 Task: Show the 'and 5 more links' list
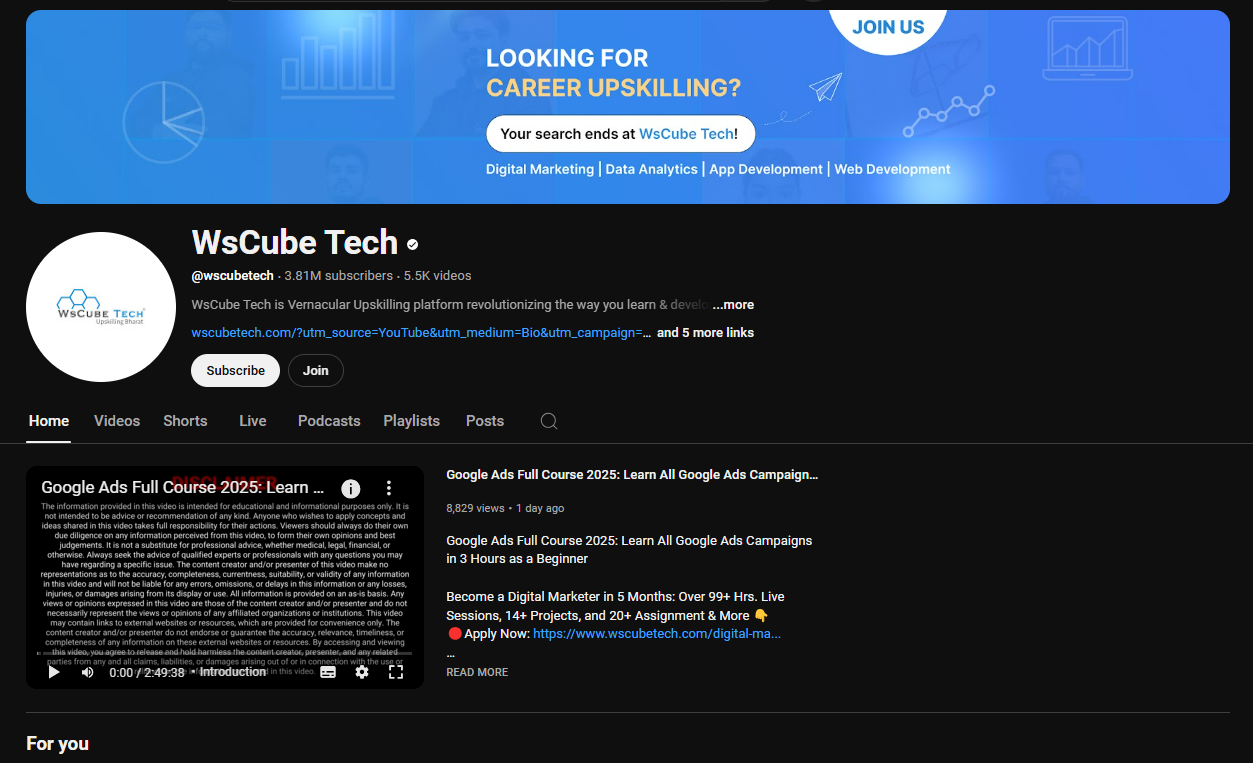705,333
